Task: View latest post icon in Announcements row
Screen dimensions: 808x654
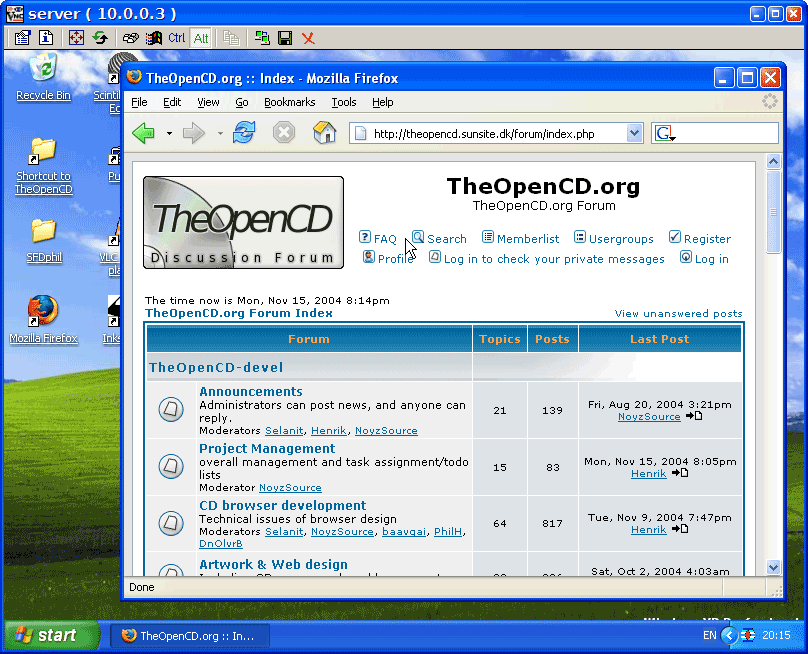Action: click(694, 416)
